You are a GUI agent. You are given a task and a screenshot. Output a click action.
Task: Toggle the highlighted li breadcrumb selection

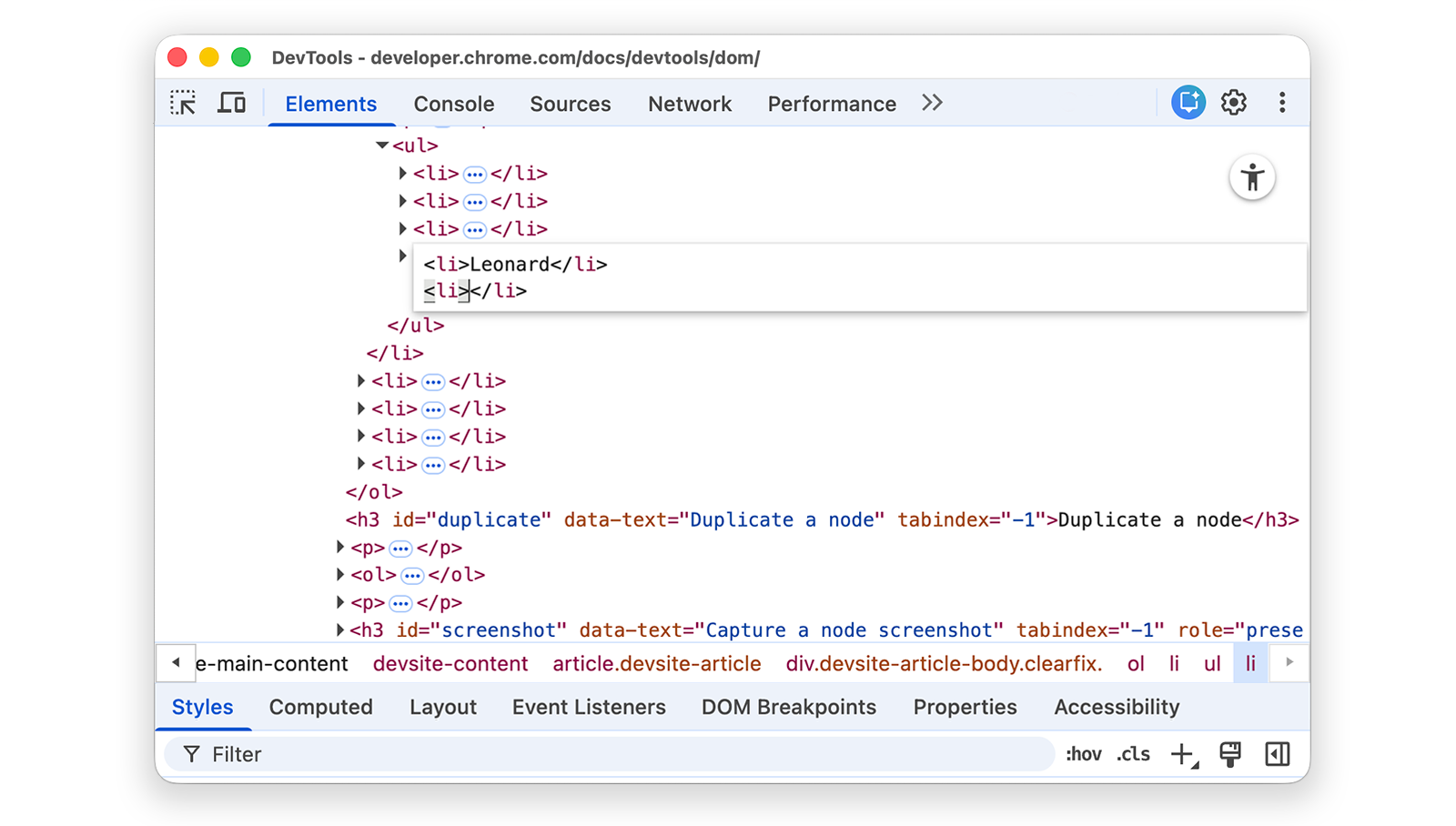[x=1251, y=663]
